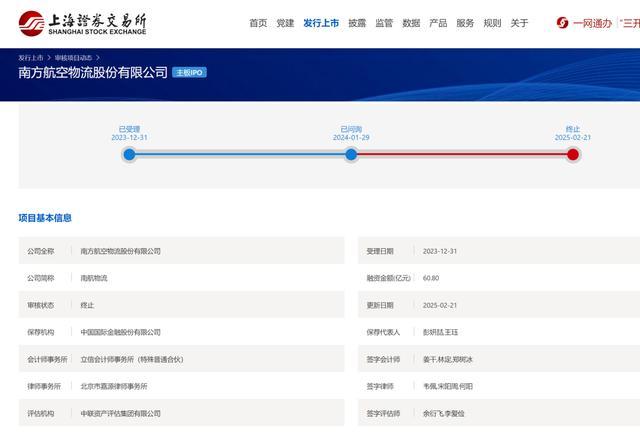Open the 披露 menu
Viewport: 640px width, 436px height.
coord(357,23)
